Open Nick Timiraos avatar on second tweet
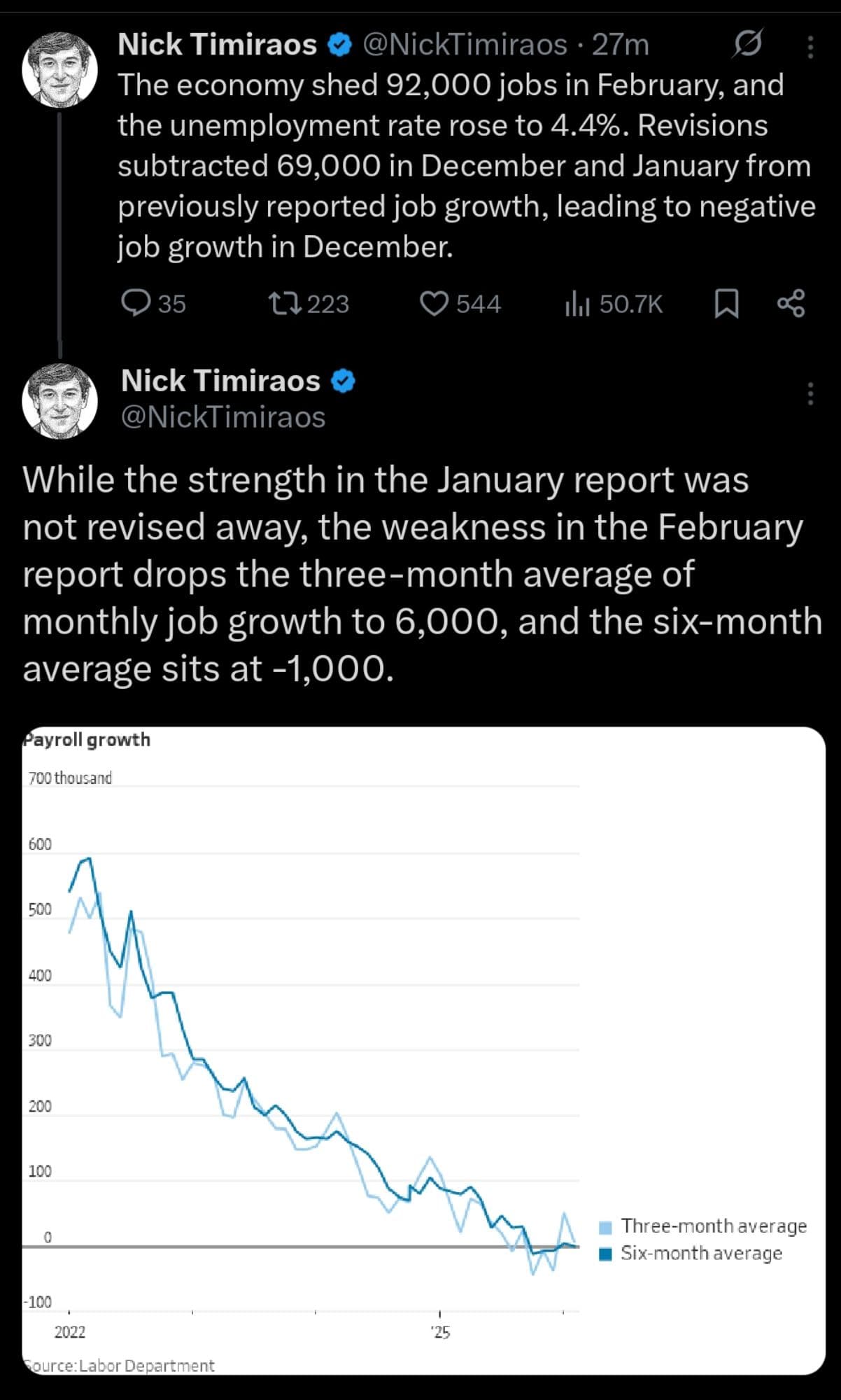The image size is (841, 1400). pos(59,401)
